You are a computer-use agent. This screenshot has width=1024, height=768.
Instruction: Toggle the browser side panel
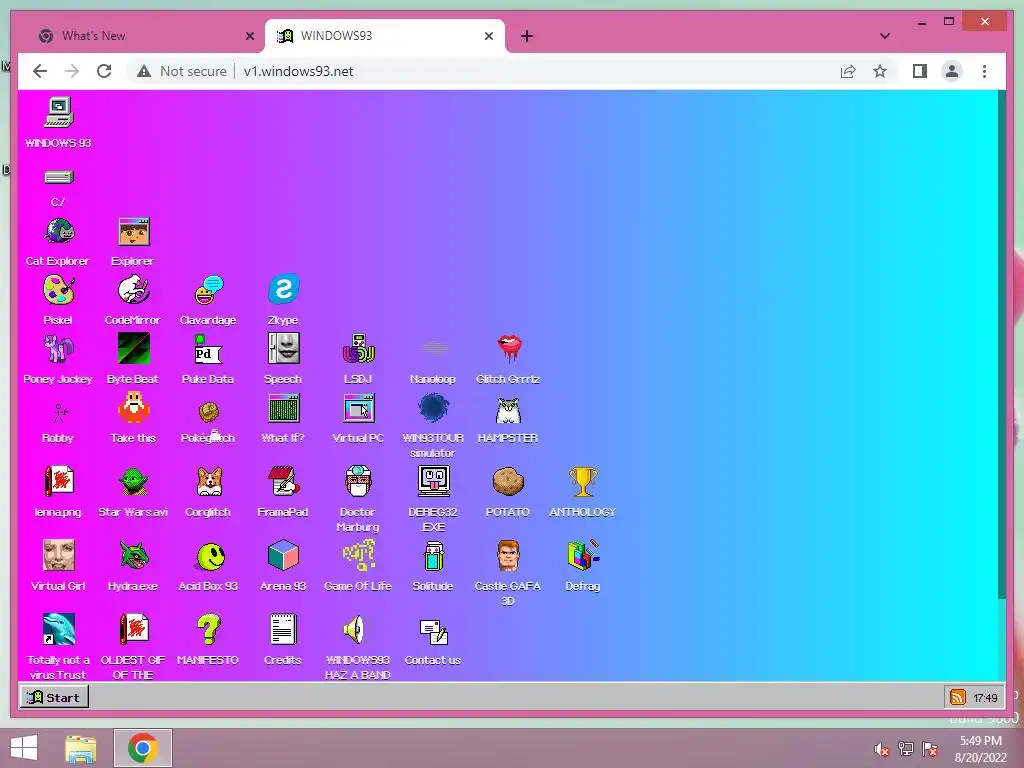[920, 71]
